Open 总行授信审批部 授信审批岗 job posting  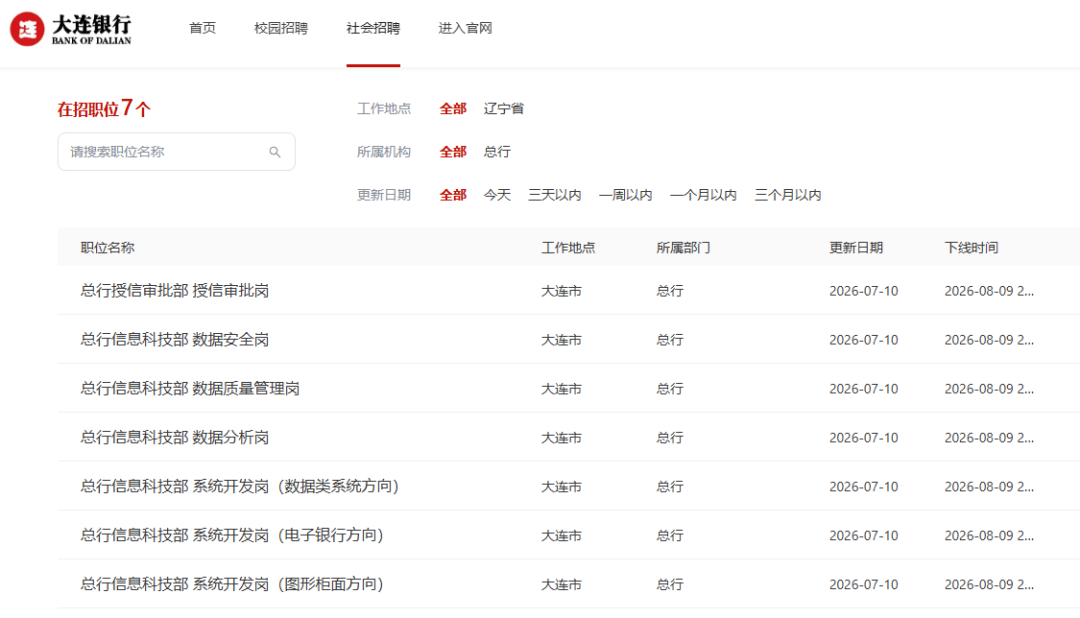point(174,291)
